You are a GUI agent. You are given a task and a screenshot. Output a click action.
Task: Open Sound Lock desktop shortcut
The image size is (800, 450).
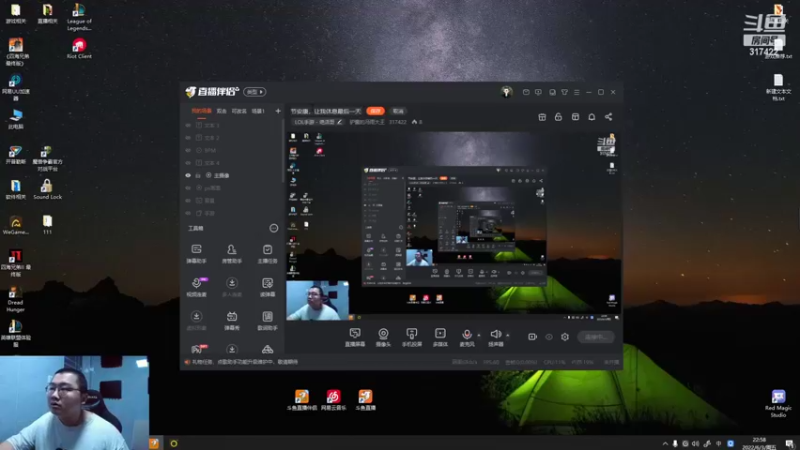(x=47, y=189)
